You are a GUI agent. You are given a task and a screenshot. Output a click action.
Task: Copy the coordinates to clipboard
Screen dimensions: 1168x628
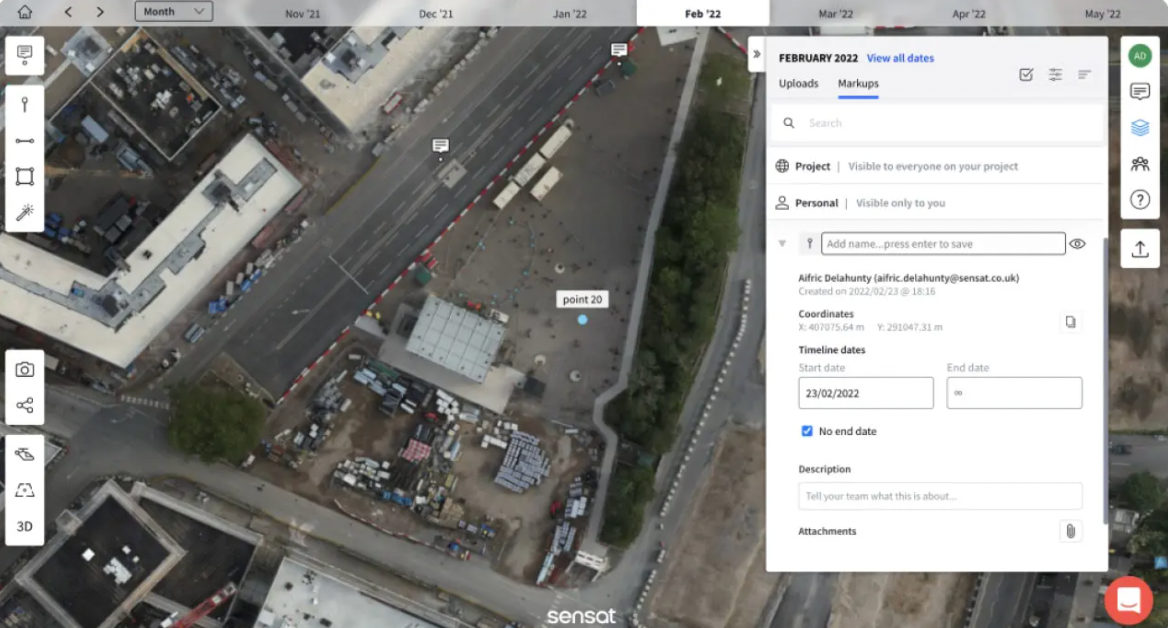tap(1070, 322)
